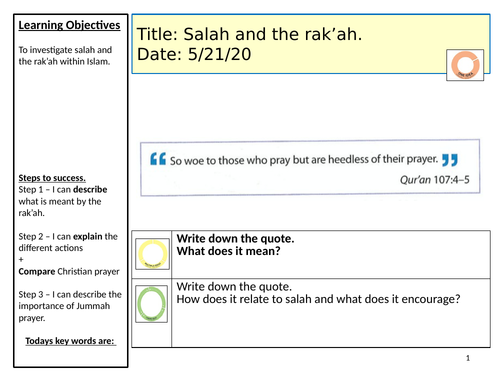Click the blue opening quotation mark
This screenshot has width=500, height=375.
[x=158, y=159]
